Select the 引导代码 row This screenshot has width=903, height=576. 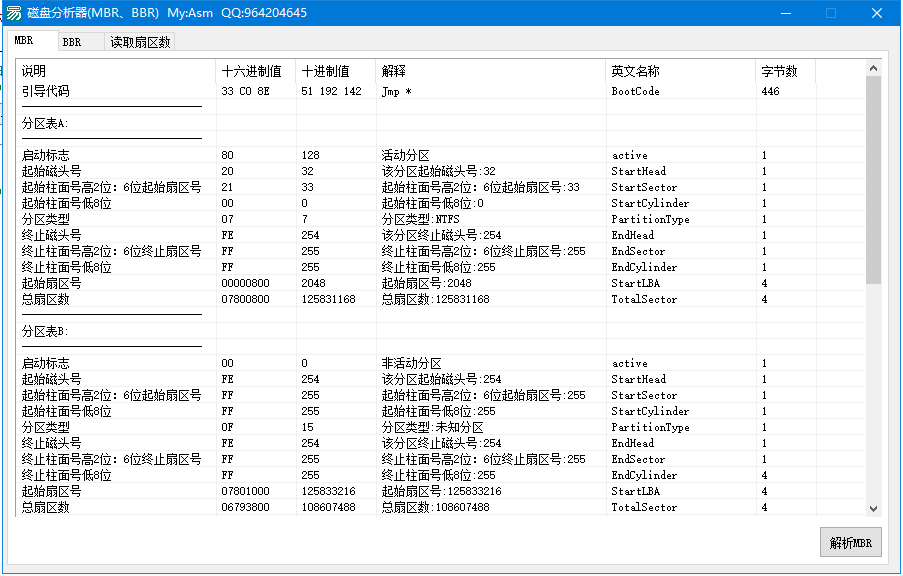pyautogui.click(x=441, y=91)
